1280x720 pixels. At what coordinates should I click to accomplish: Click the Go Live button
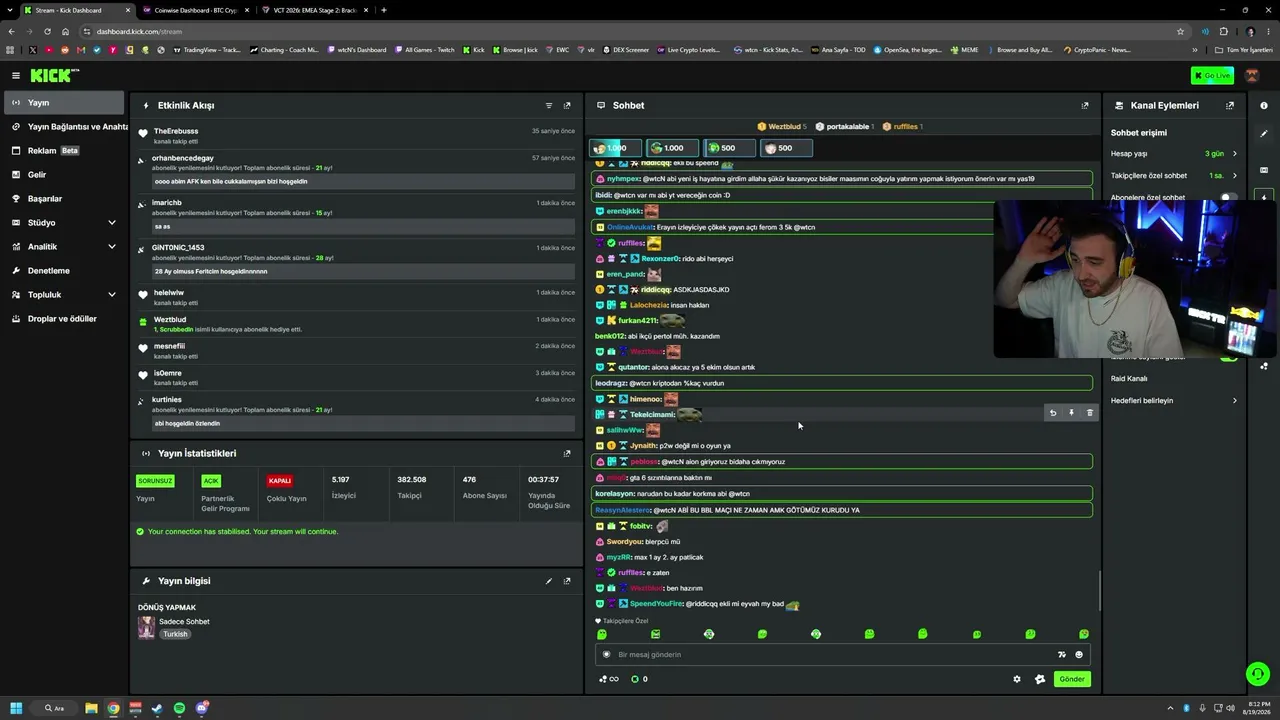click(1212, 75)
